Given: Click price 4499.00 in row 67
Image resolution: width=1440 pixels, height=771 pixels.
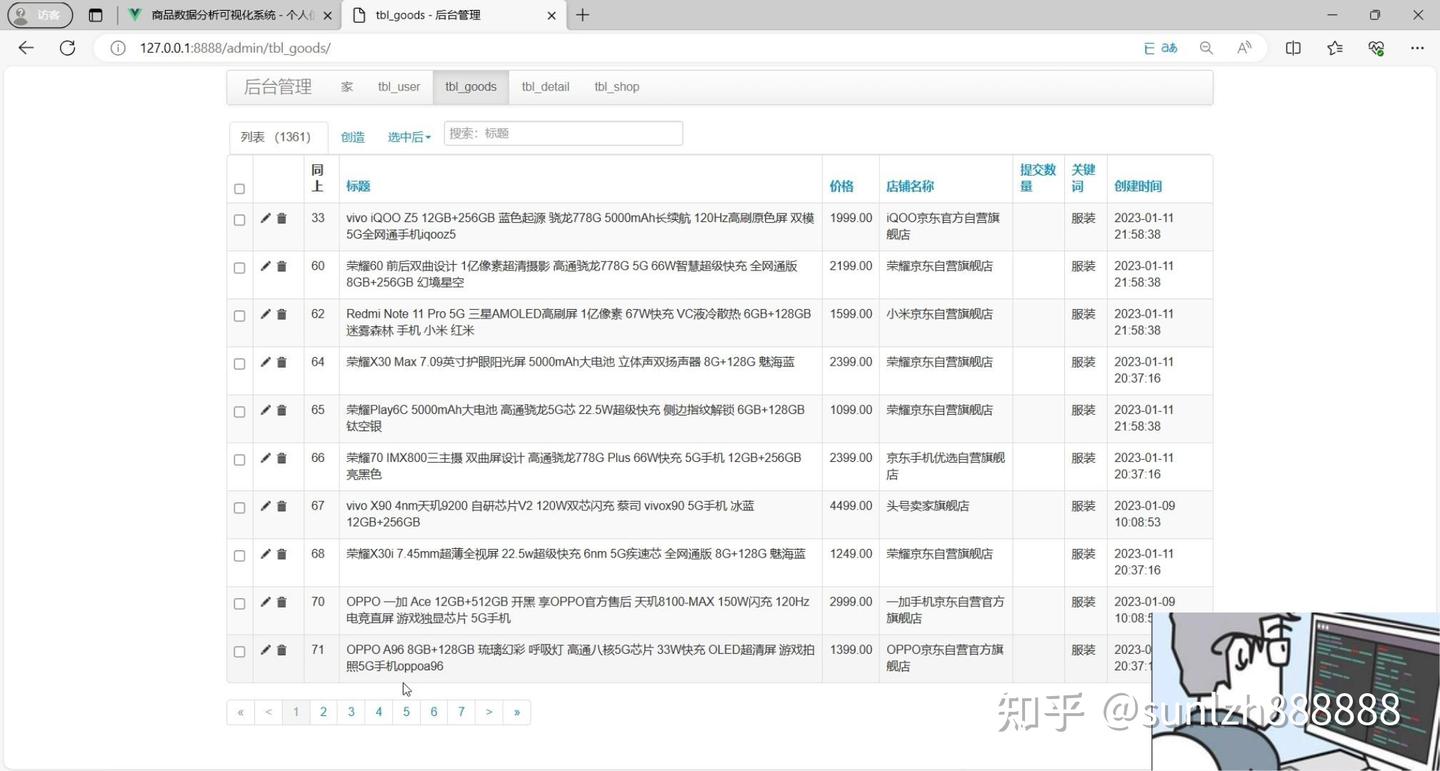Looking at the screenshot, I should pos(851,506).
